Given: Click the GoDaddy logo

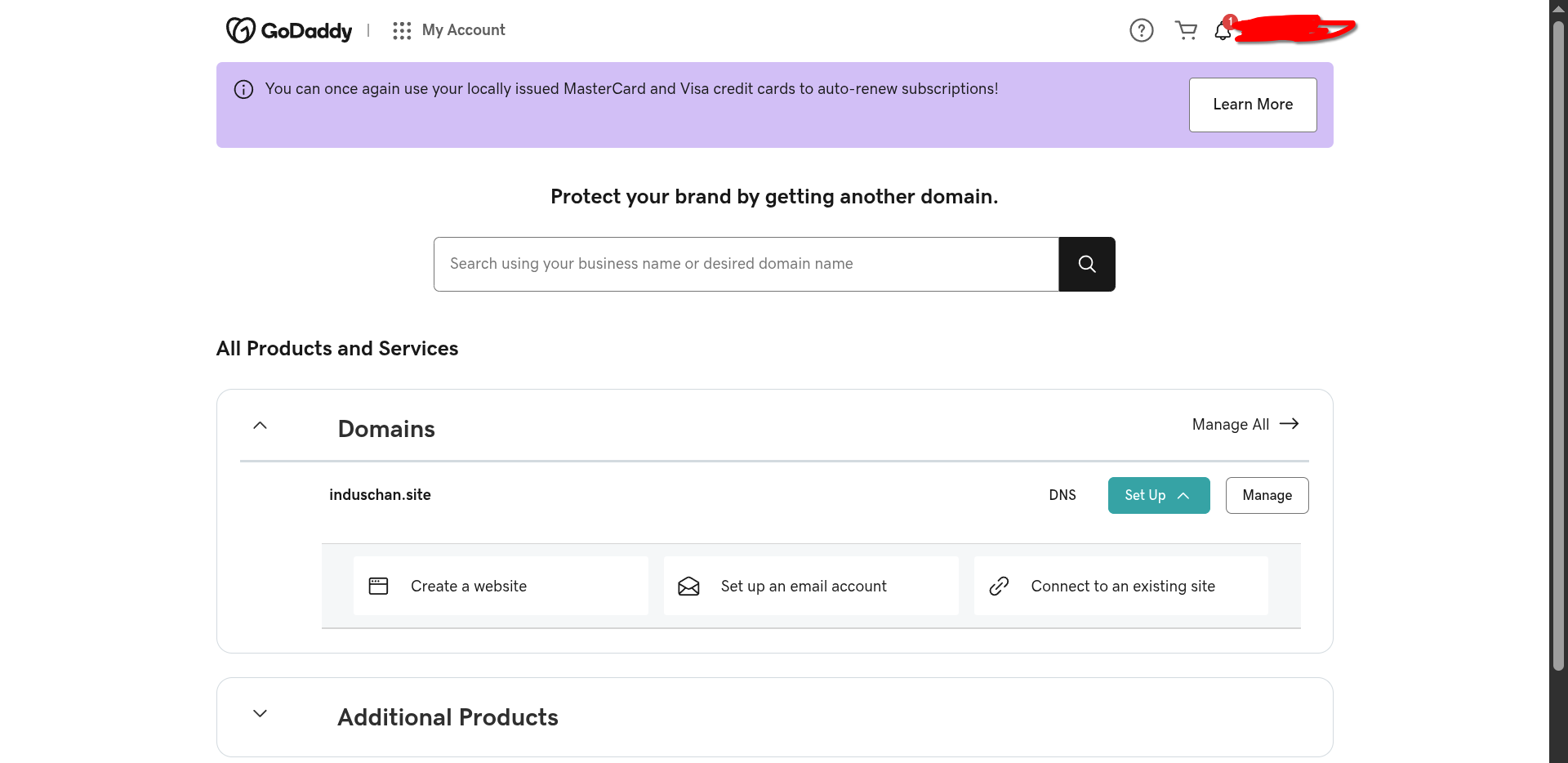Looking at the screenshot, I should click(289, 30).
